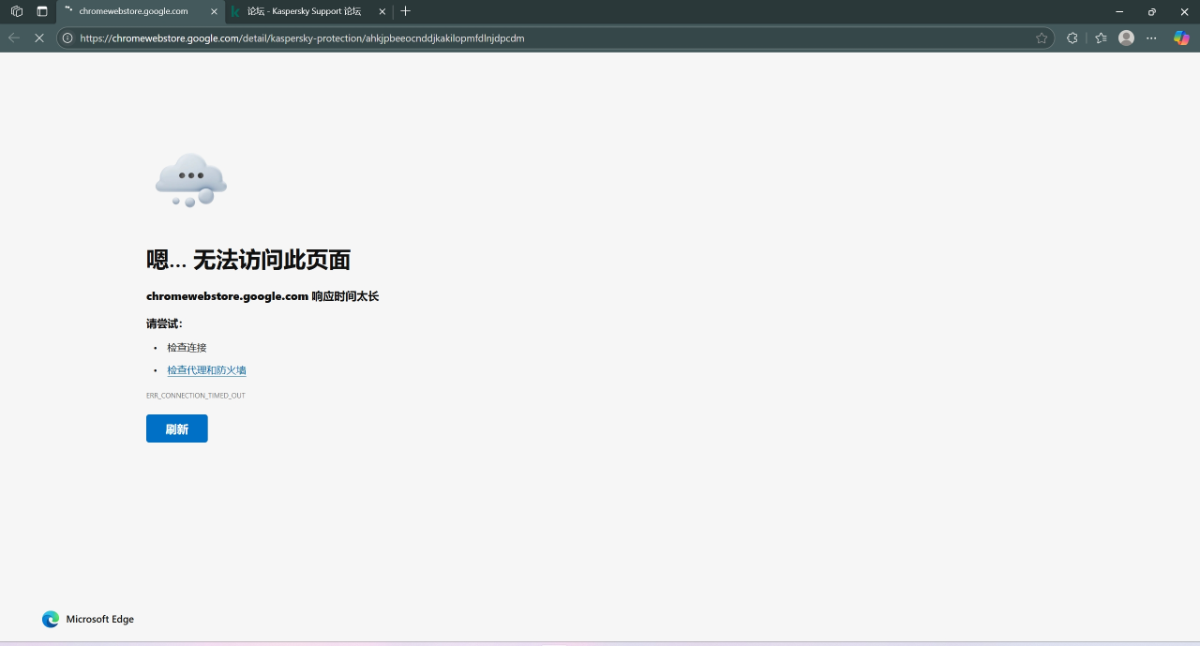Viewport: 1200px width, 646px height.
Task: Switch to the Kaspersky Support 论坛 tab
Action: (304, 11)
